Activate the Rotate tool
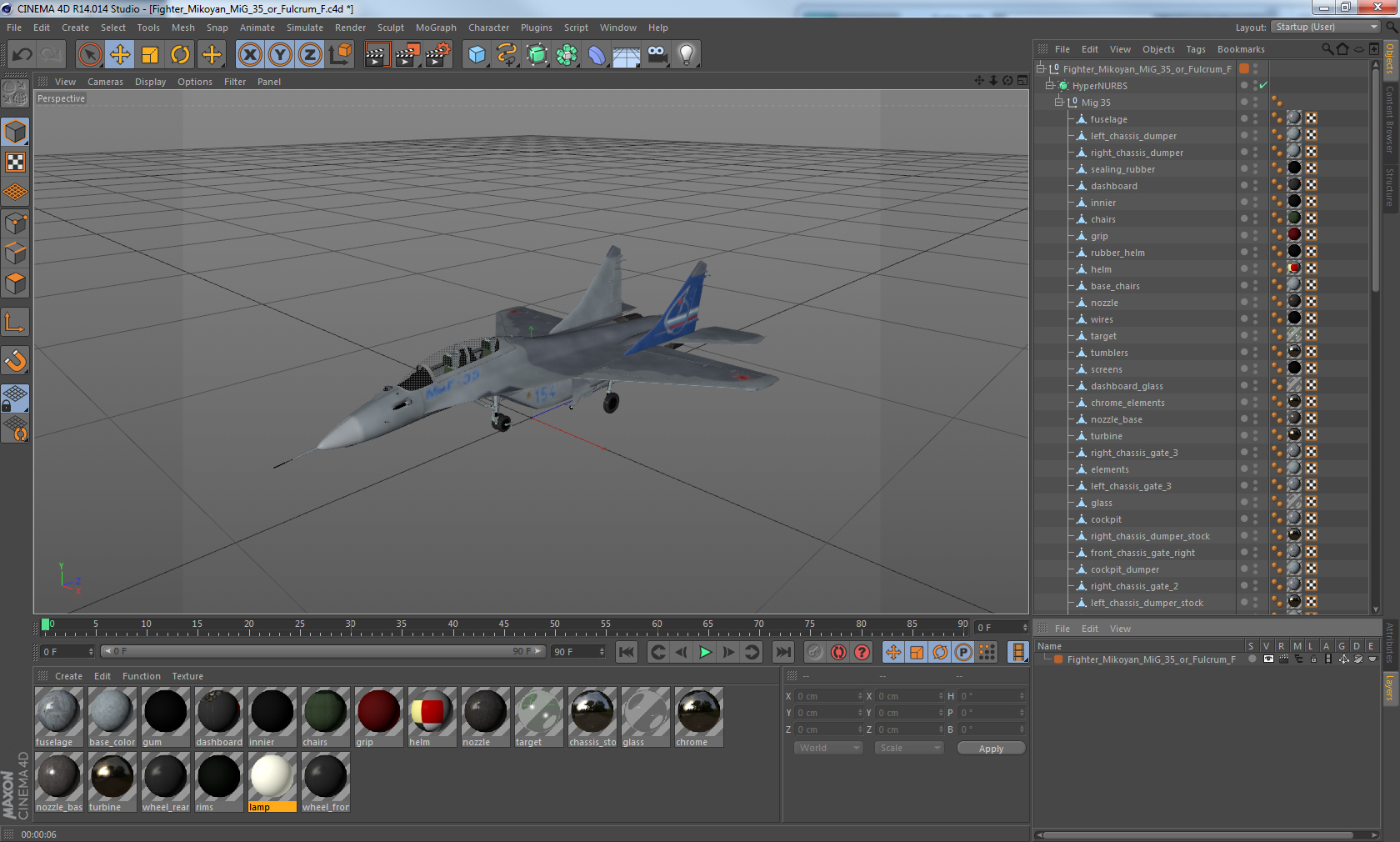The height and width of the screenshot is (842, 1400). pos(180,55)
